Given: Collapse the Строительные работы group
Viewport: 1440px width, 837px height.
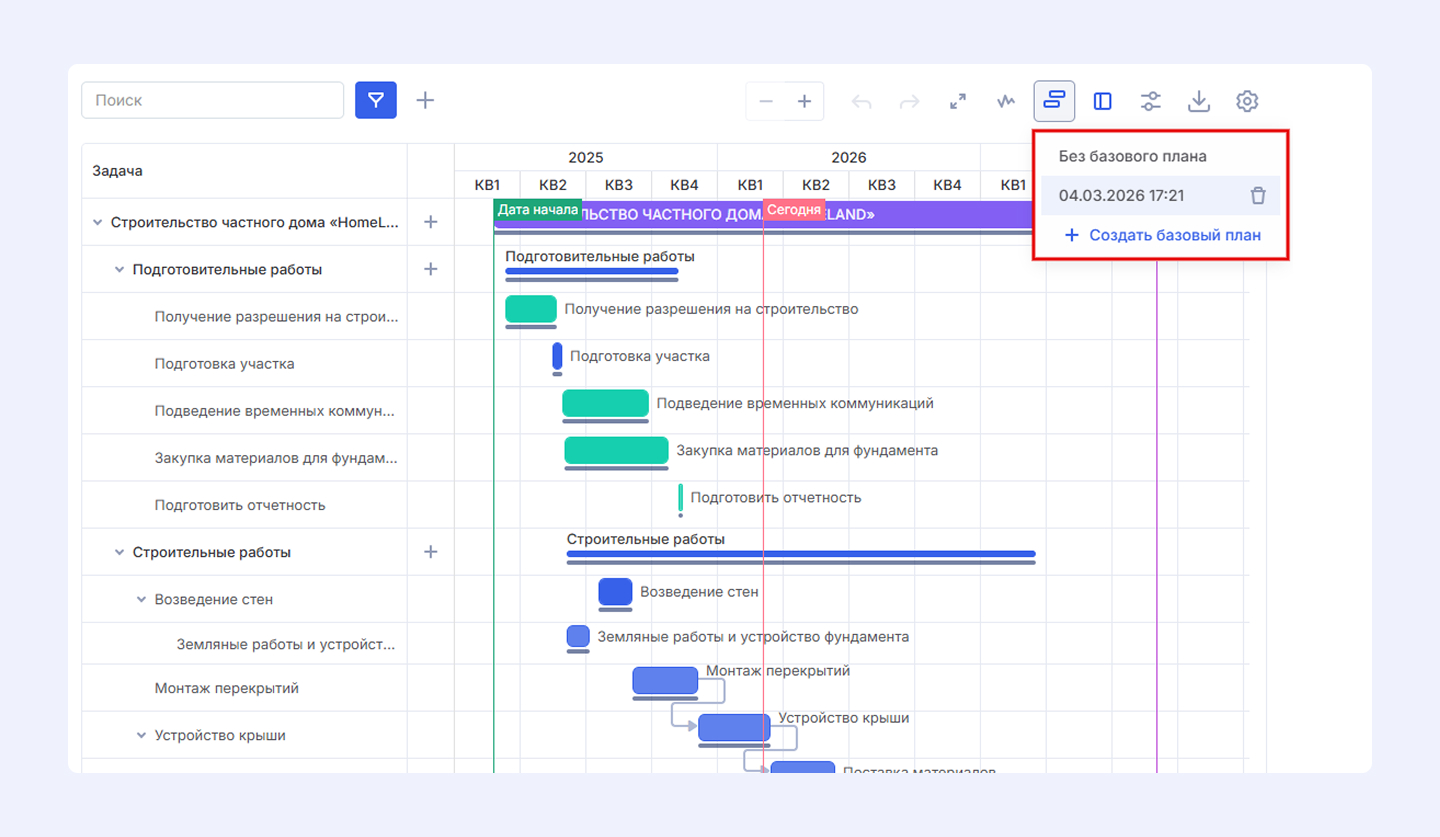Looking at the screenshot, I should point(120,552).
